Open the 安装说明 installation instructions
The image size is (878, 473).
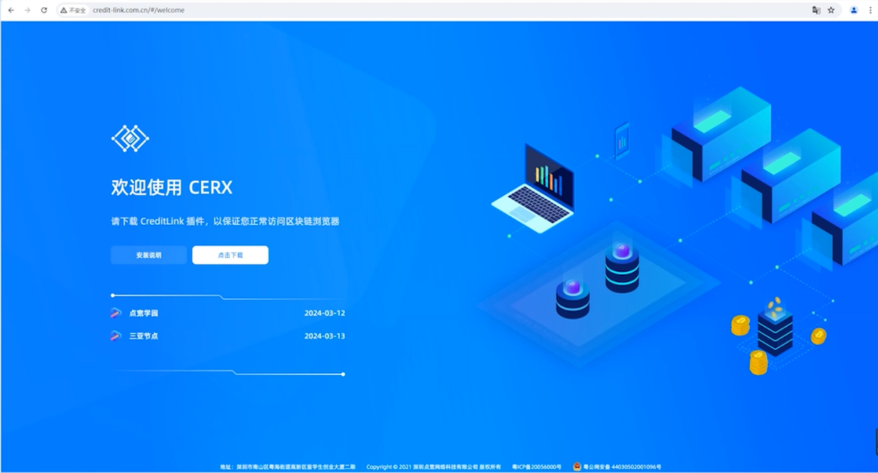coord(149,255)
